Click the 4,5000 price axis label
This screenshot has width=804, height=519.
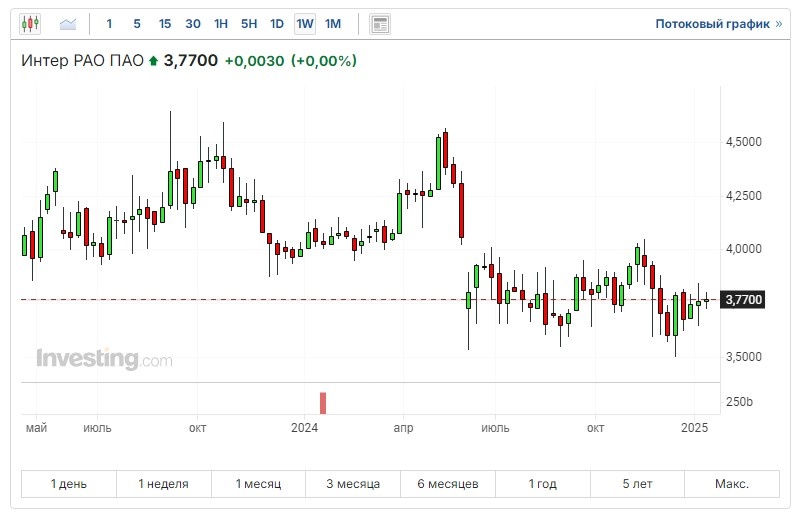pyautogui.click(x=743, y=142)
